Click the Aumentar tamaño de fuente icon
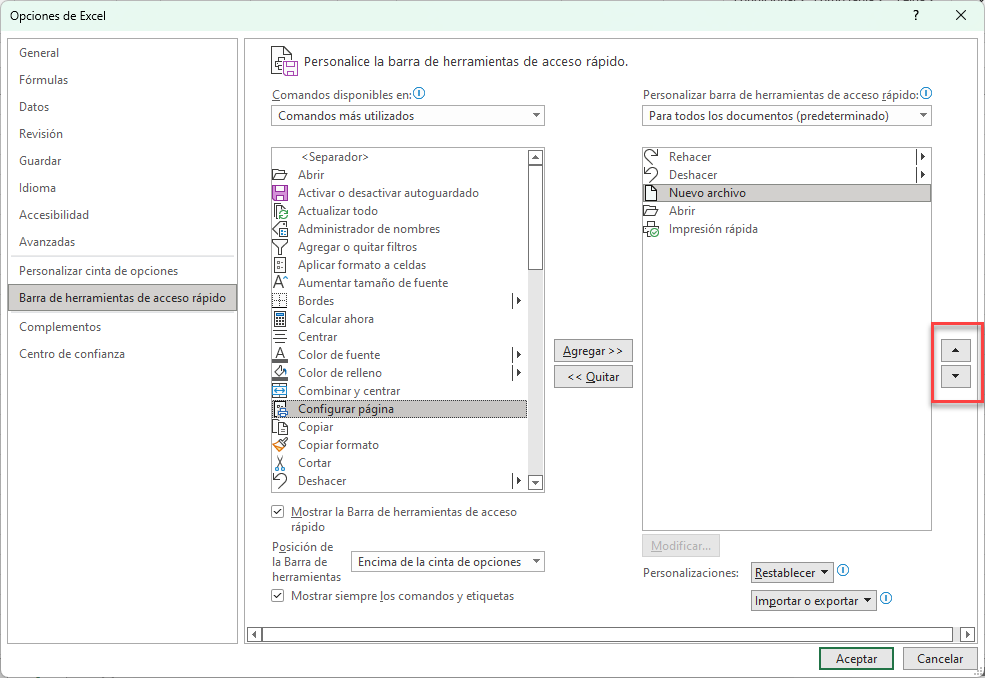Image resolution: width=985 pixels, height=678 pixels. (280, 283)
